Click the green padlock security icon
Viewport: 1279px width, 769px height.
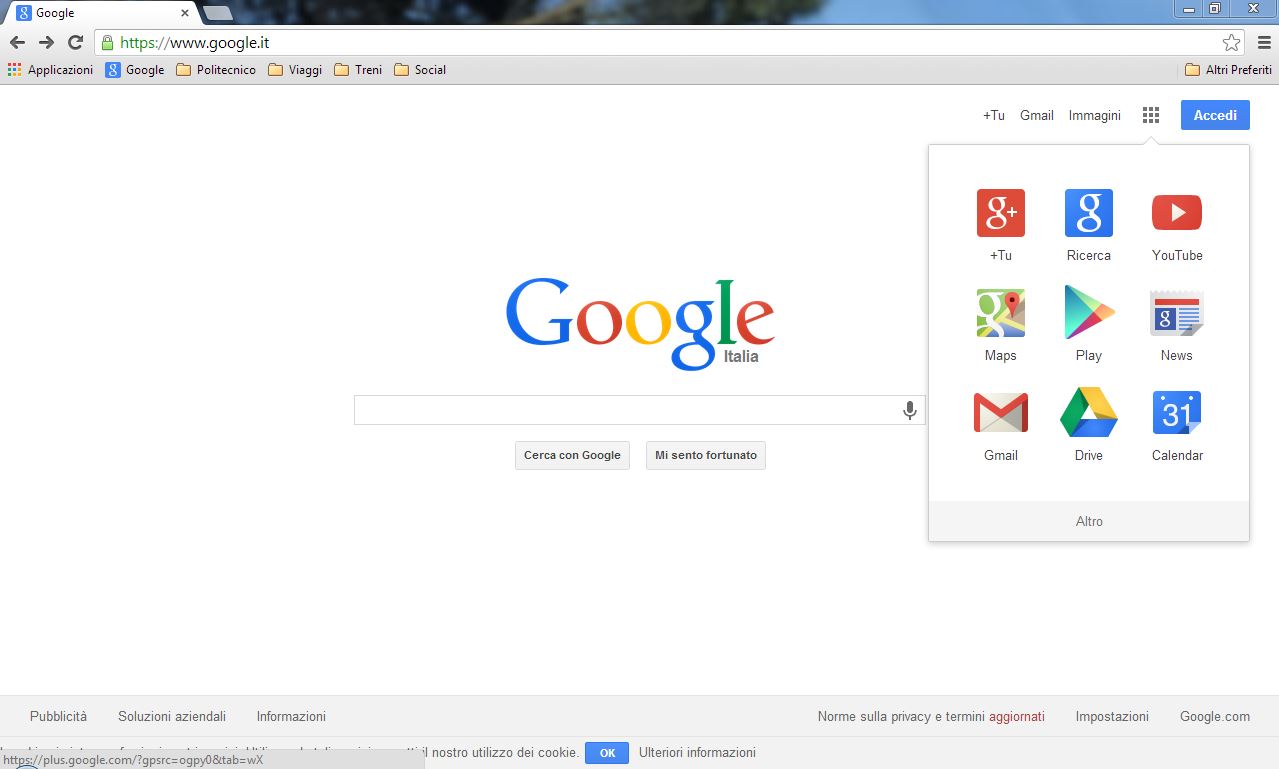[x=107, y=43]
